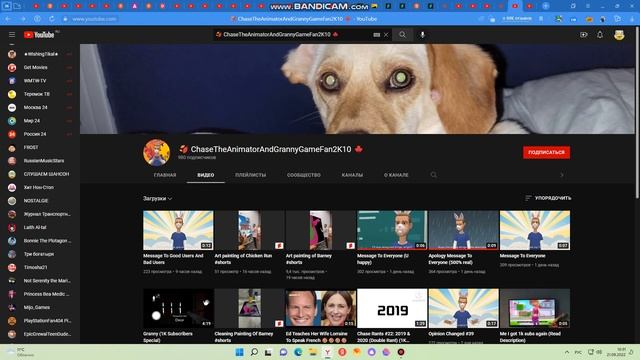The width and height of the screenshot is (640, 360).
Task: Click the browser back arrow
Action: [x=8, y=19]
